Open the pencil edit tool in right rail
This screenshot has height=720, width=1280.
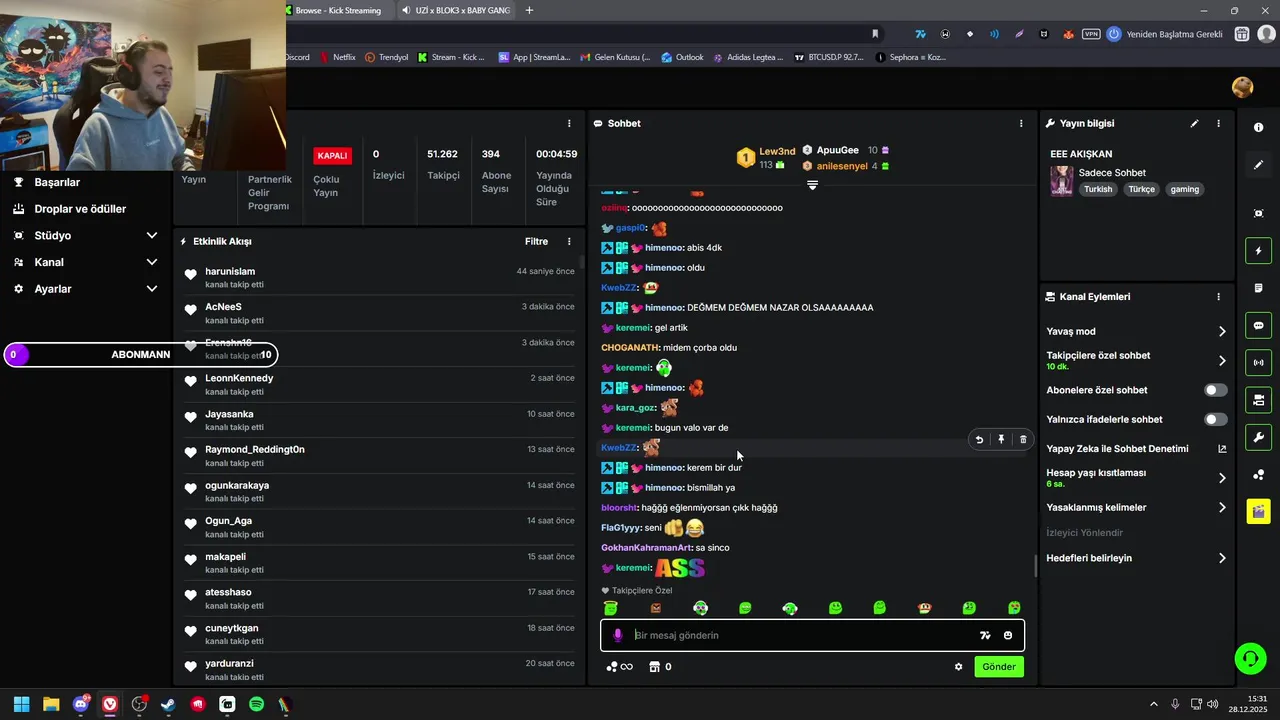(x=1258, y=165)
